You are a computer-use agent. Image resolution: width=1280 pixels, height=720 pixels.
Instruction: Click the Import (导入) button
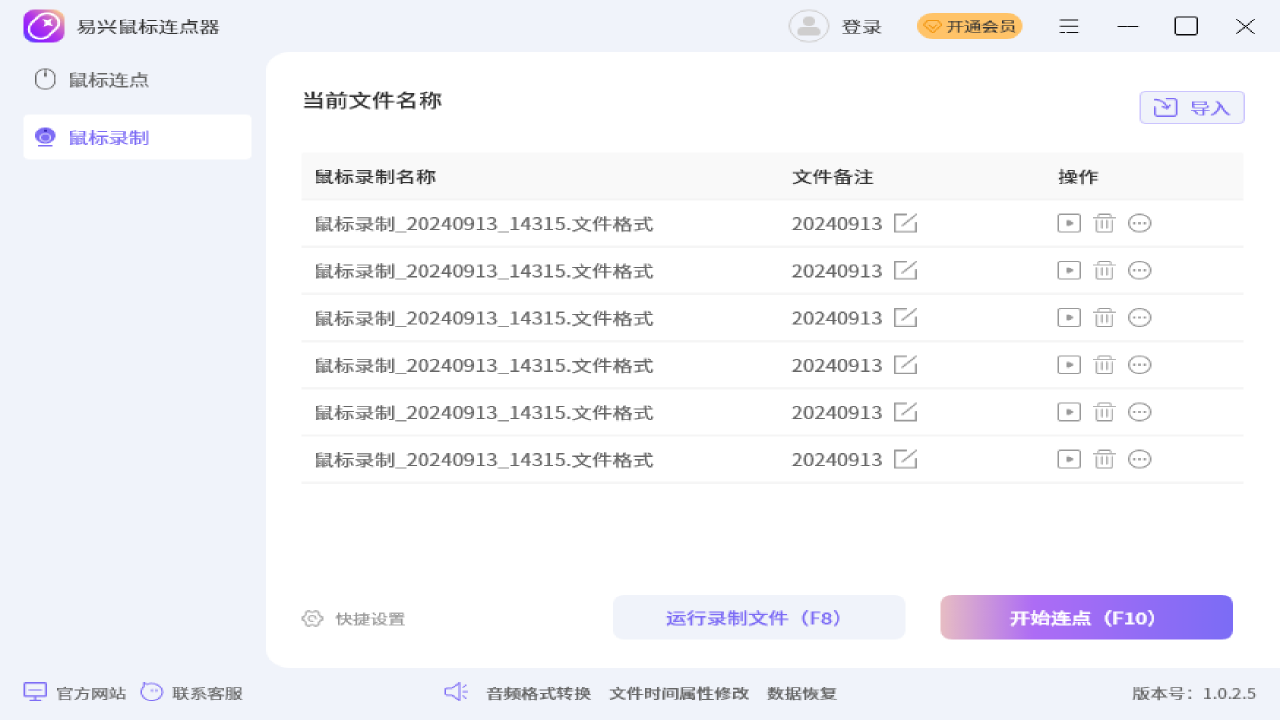pos(1192,108)
